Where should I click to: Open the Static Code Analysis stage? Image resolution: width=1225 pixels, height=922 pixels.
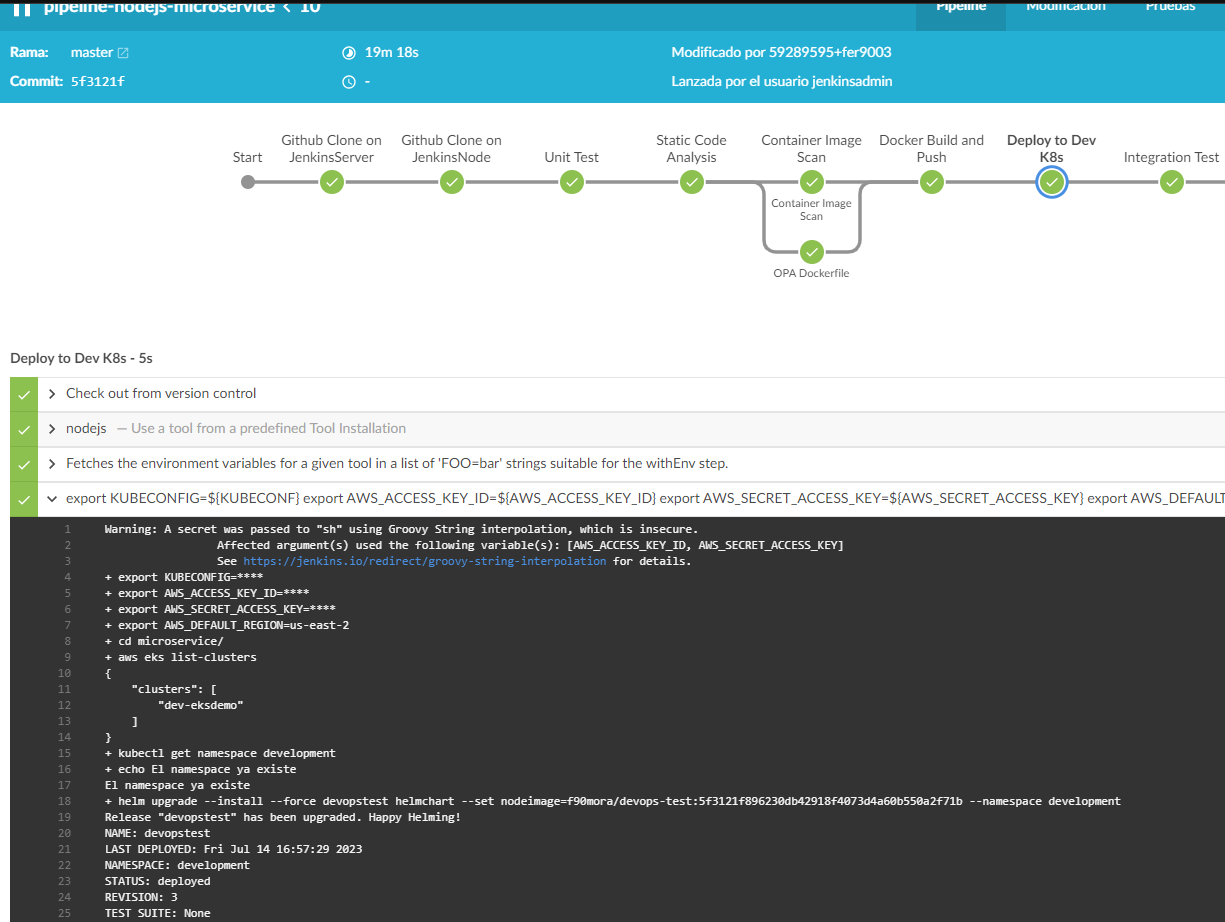point(691,182)
